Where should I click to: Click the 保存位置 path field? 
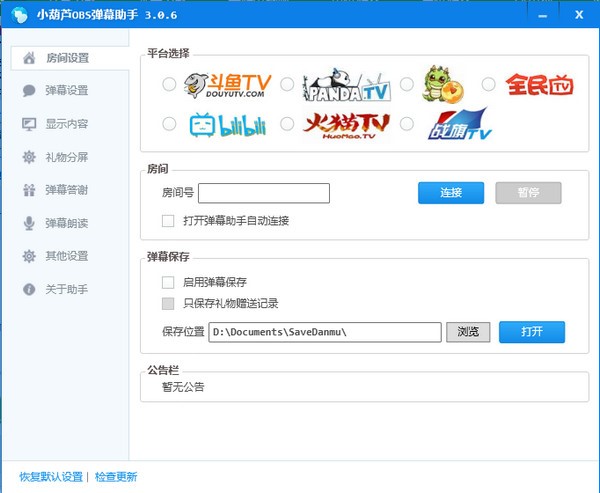pyautogui.click(x=325, y=332)
